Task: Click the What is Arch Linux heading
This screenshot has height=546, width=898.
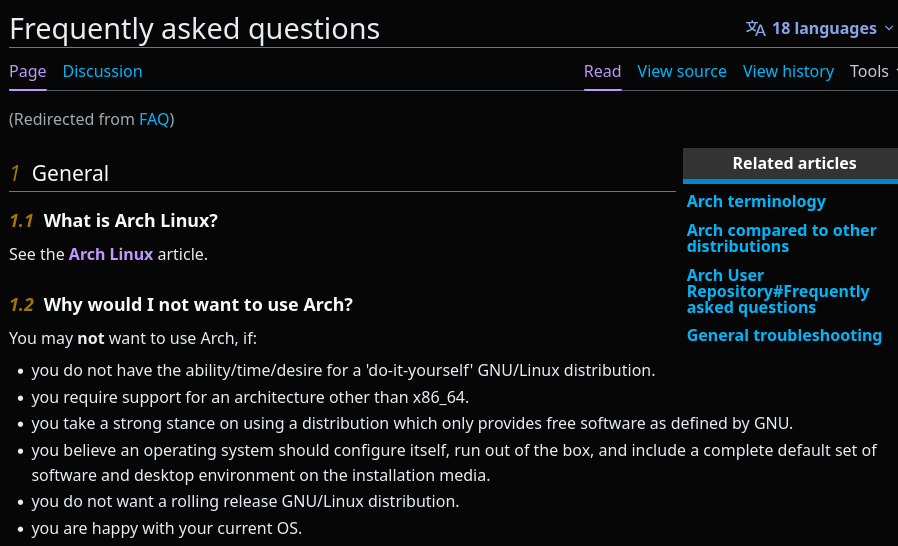Action: pos(131,221)
